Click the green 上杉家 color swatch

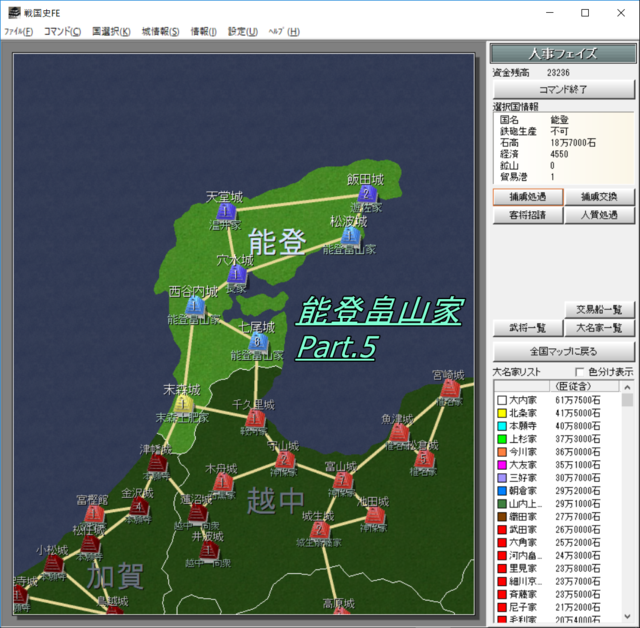502,439
